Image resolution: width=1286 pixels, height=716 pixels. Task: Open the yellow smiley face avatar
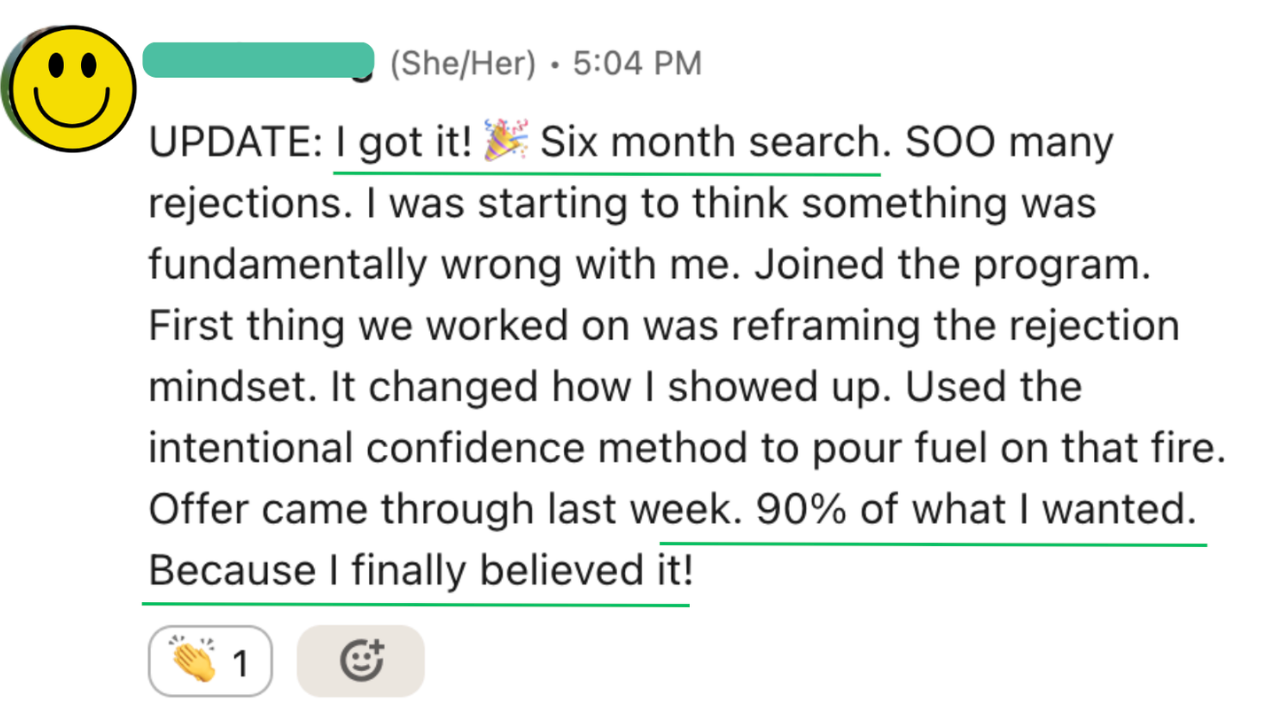(71, 88)
